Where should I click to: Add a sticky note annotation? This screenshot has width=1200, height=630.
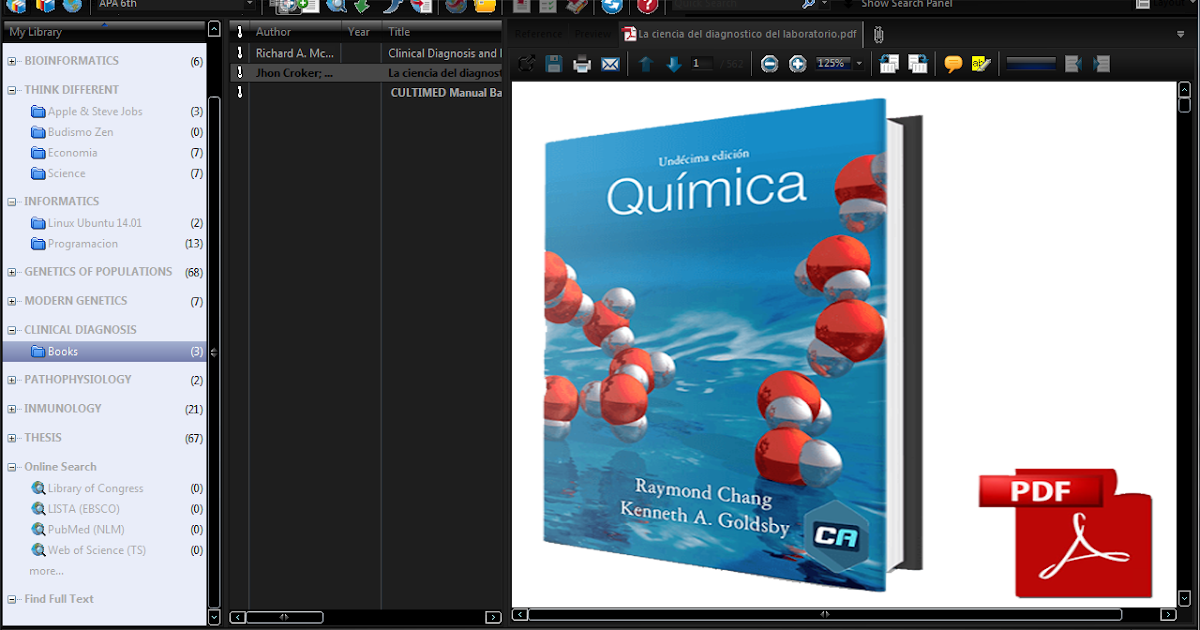[953, 64]
